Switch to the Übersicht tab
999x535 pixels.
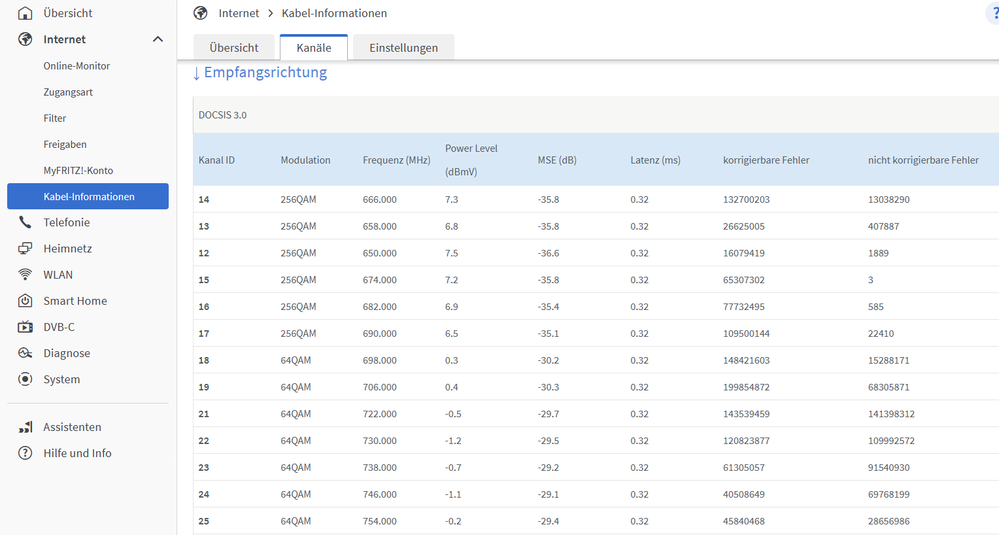pyautogui.click(x=234, y=47)
